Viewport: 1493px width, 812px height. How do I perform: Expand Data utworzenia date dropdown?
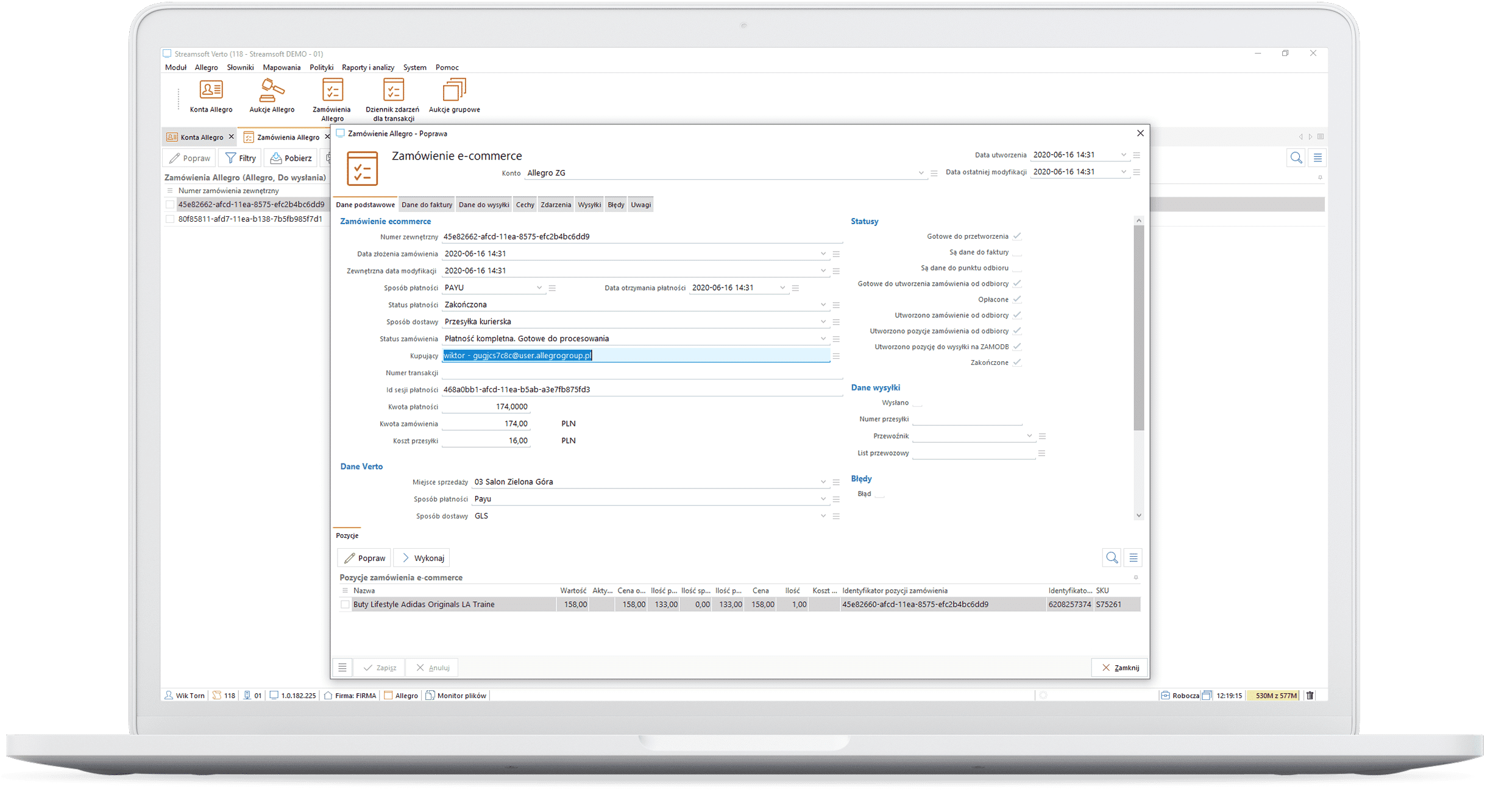pos(1124,155)
